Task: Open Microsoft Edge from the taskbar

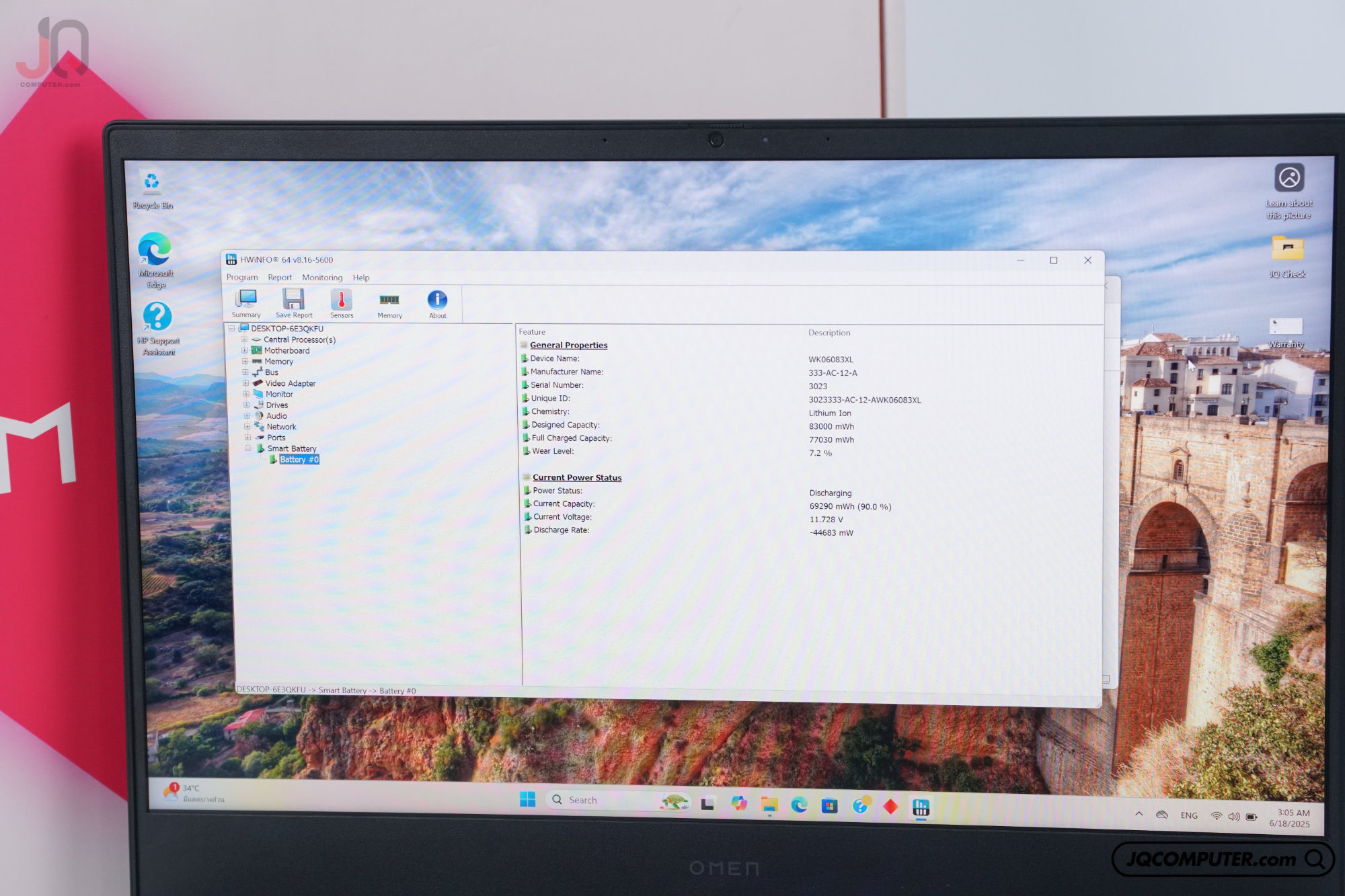Action: [x=799, y=805]
